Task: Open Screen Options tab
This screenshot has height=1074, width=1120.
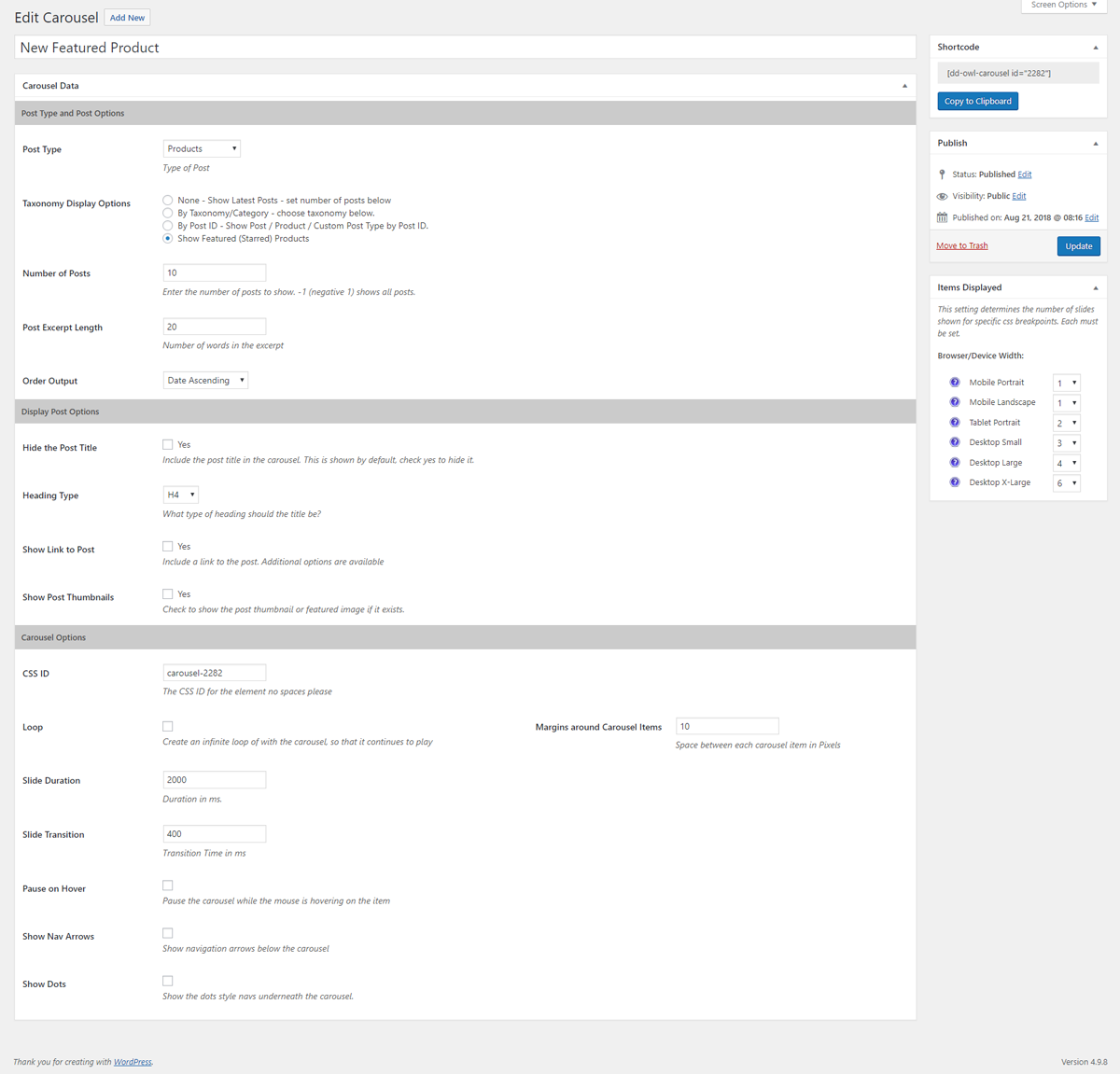Action: (1064, 6)
